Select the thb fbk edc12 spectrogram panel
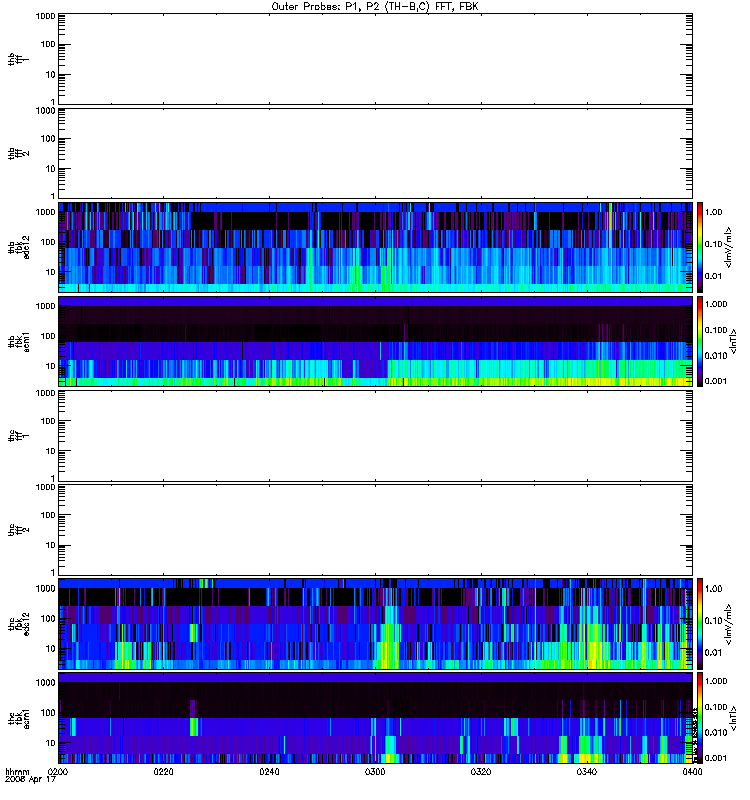The image size is (750, 800). click(x=376, y=247)
